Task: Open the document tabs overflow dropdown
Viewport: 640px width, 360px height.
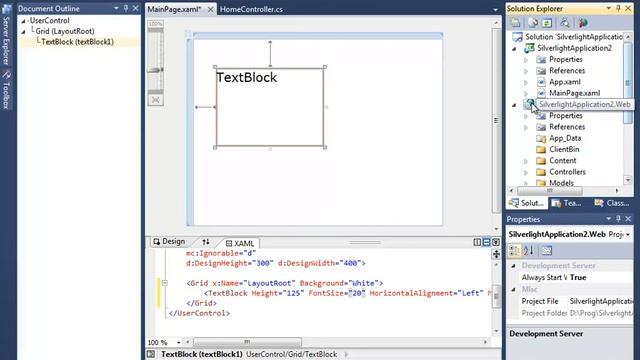Action: (x=495, y=10)
